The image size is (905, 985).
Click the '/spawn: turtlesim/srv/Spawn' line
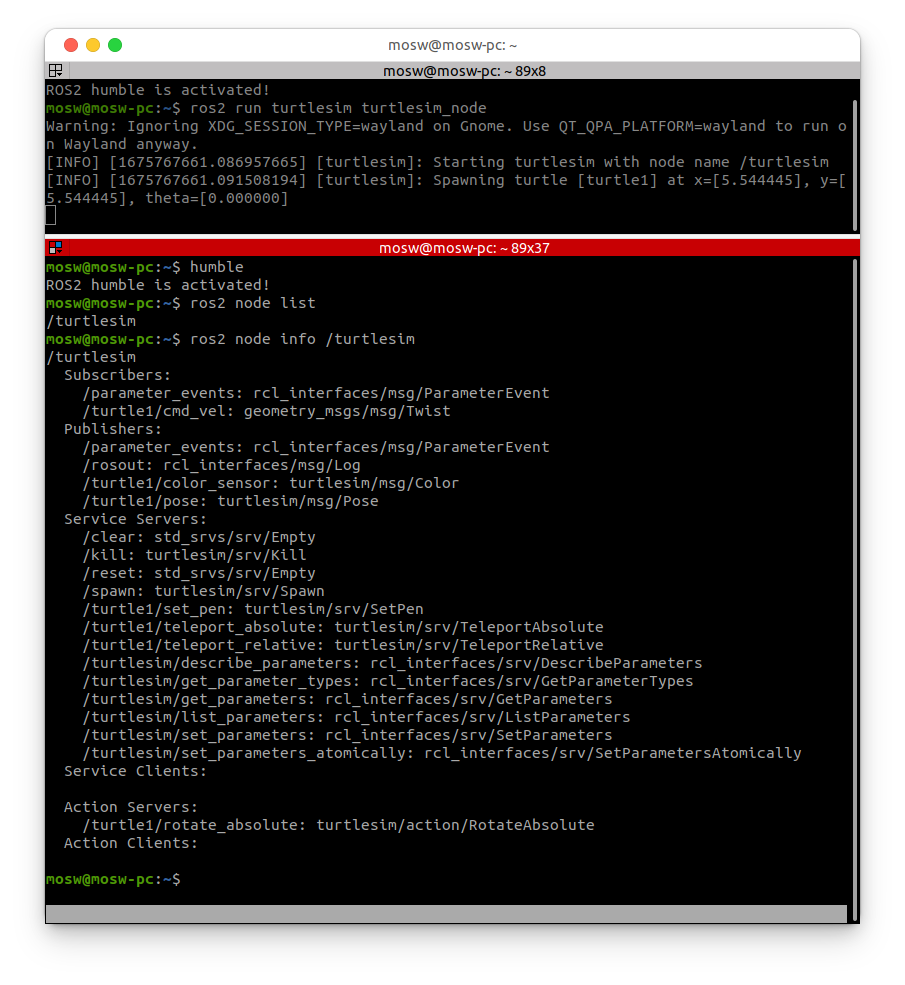tap(203, 591)
